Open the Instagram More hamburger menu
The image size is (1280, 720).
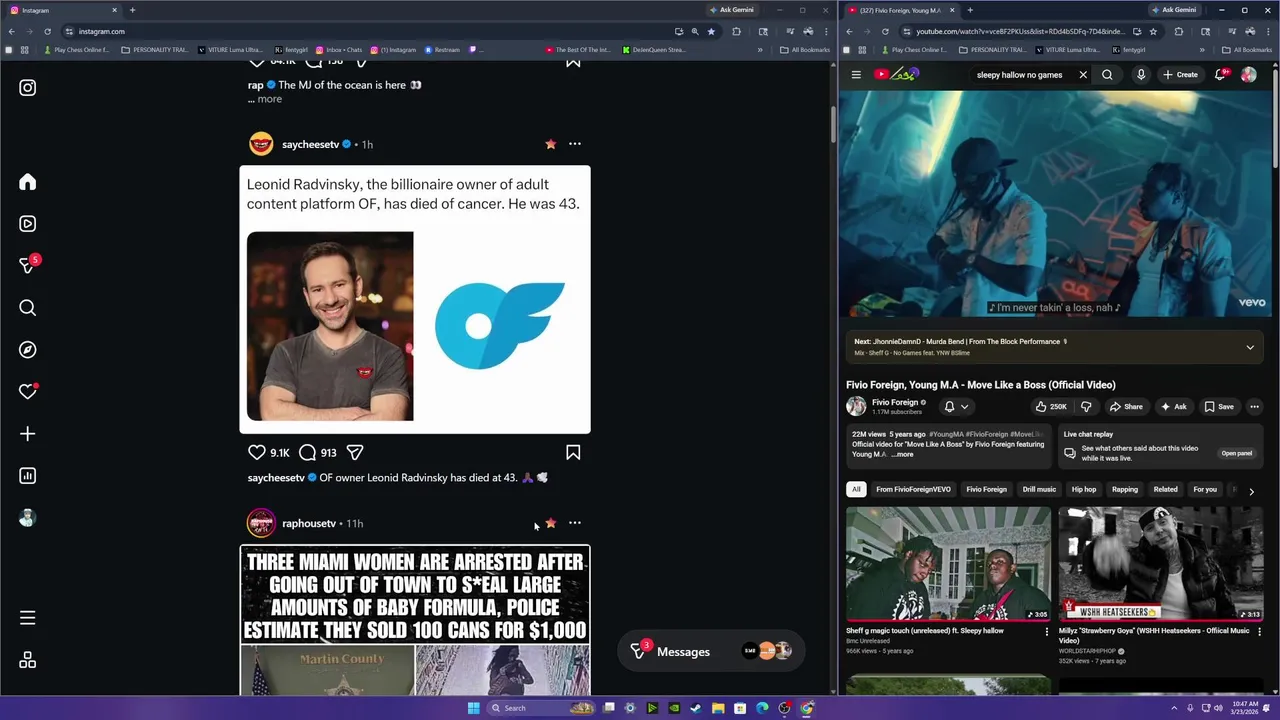coord(28,618)
